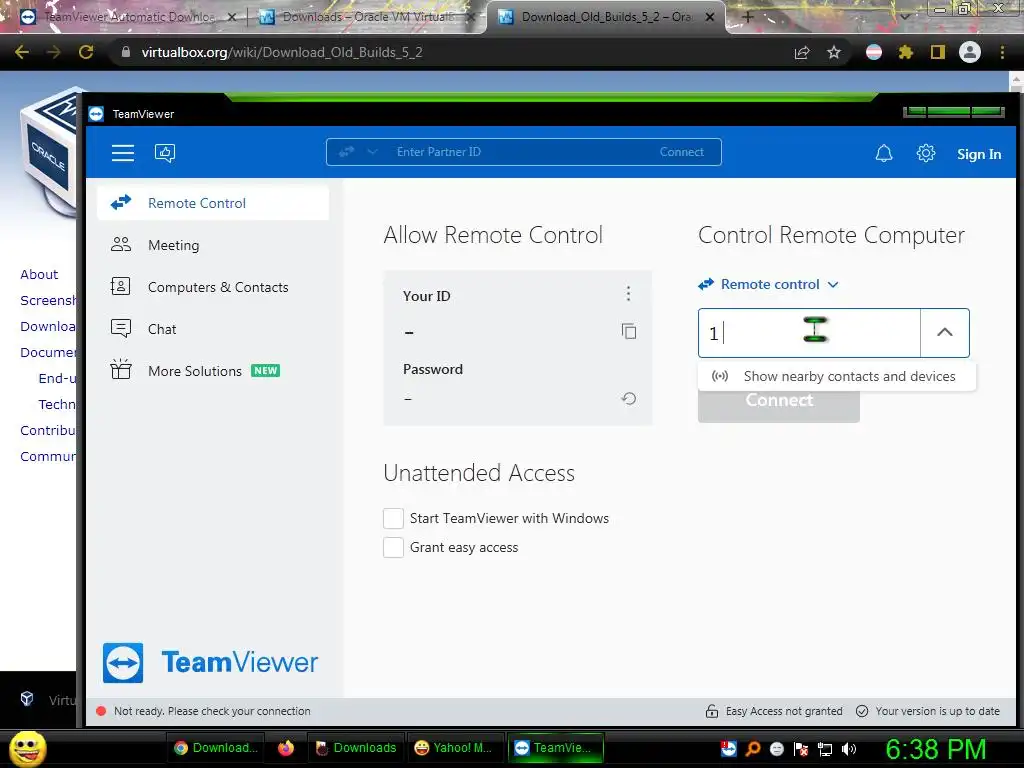Select Show nearby contacts and devices
This screenshot has width=1024, height=768.
(x=837, y=376)
